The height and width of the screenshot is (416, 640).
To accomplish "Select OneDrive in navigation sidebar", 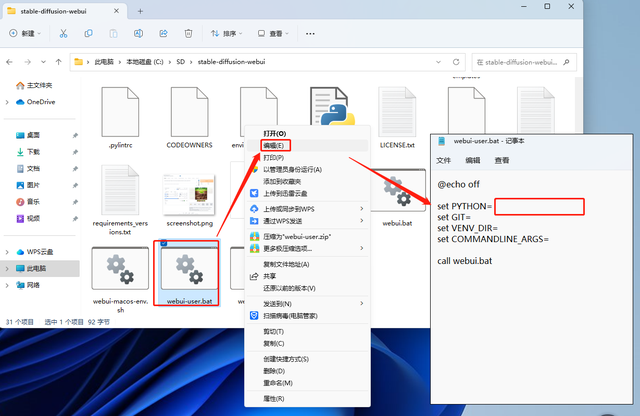I will click(x=36, y=102).
